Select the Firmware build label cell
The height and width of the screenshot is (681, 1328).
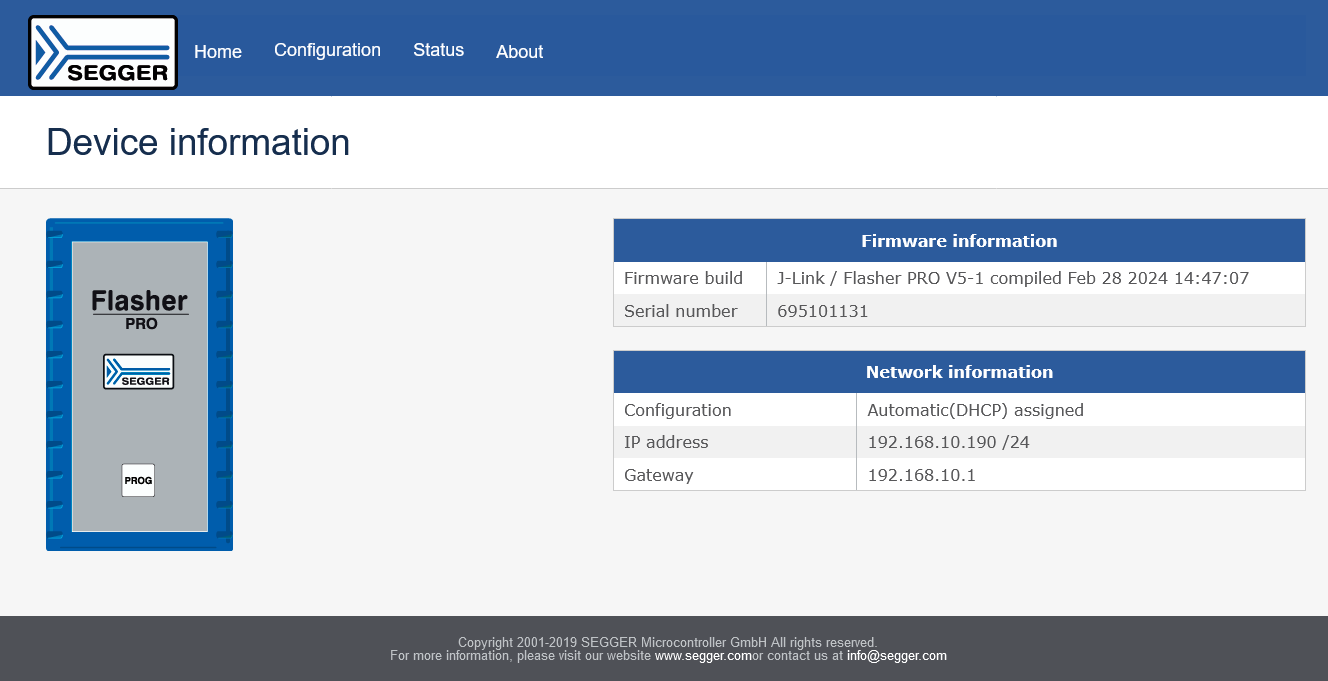[x=690, y=278]
